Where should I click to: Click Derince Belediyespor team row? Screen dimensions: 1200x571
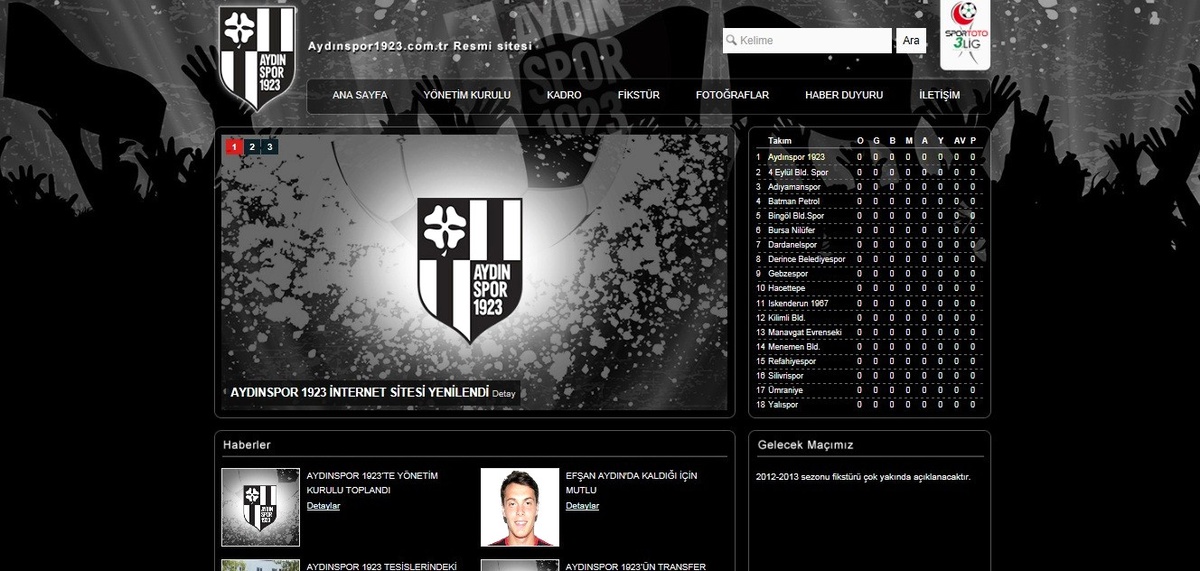[x=868, y=259]
